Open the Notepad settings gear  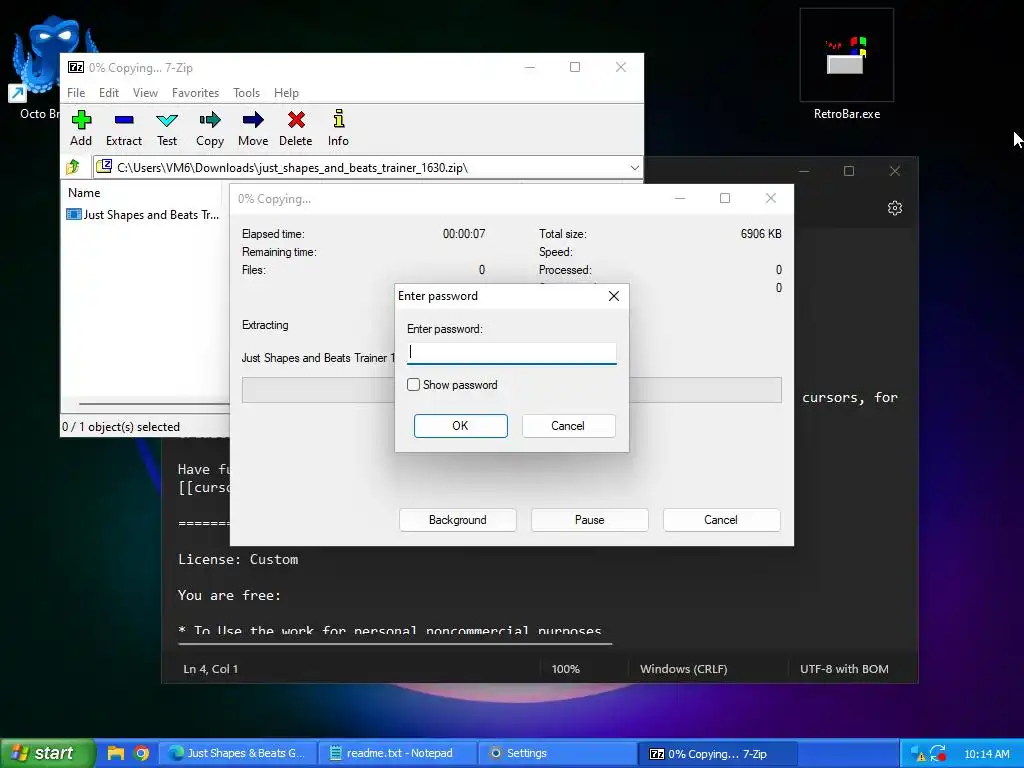(x=895, y=208)
